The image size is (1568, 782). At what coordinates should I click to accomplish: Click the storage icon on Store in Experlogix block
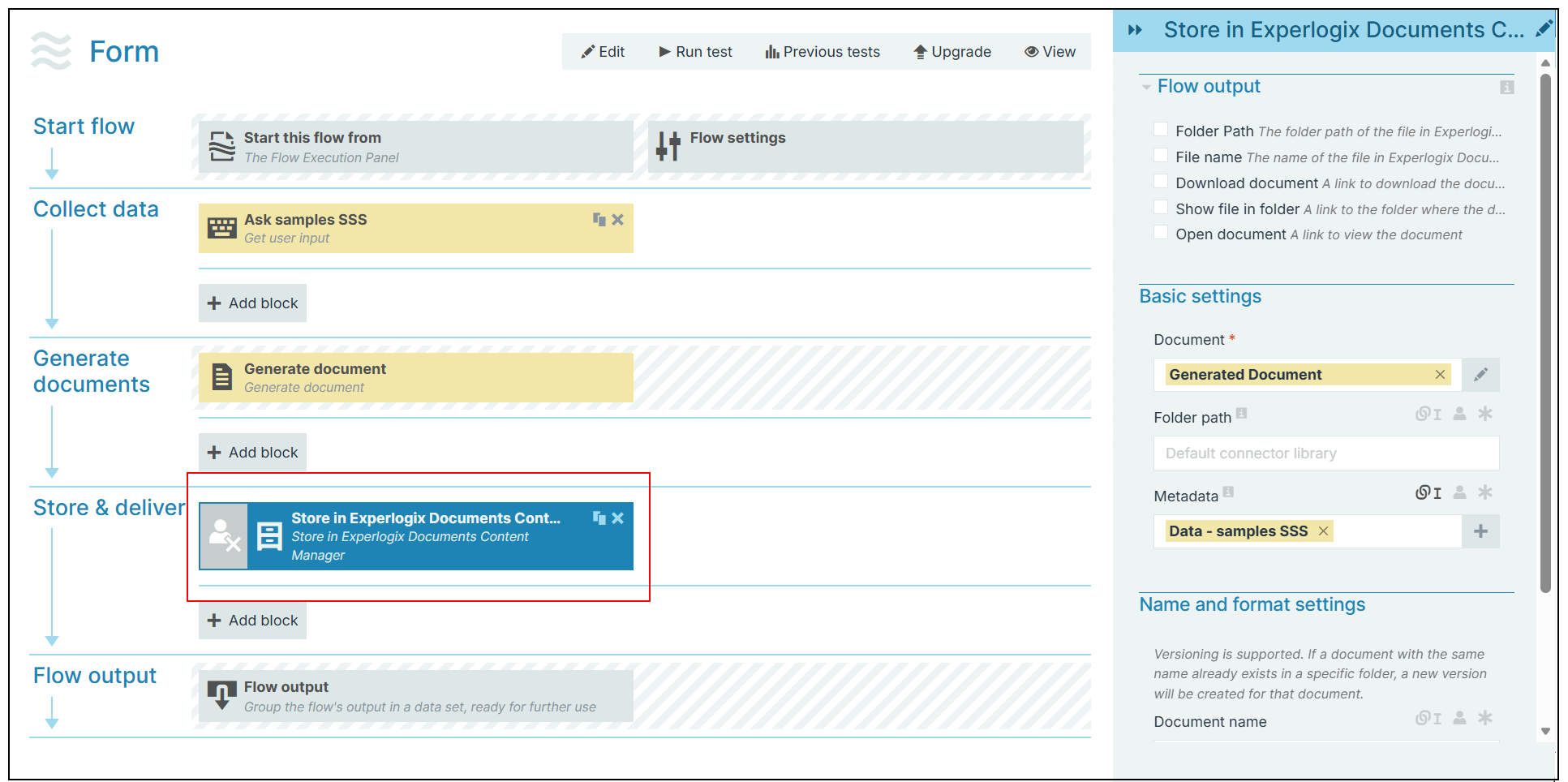click(x=268, y=536)
